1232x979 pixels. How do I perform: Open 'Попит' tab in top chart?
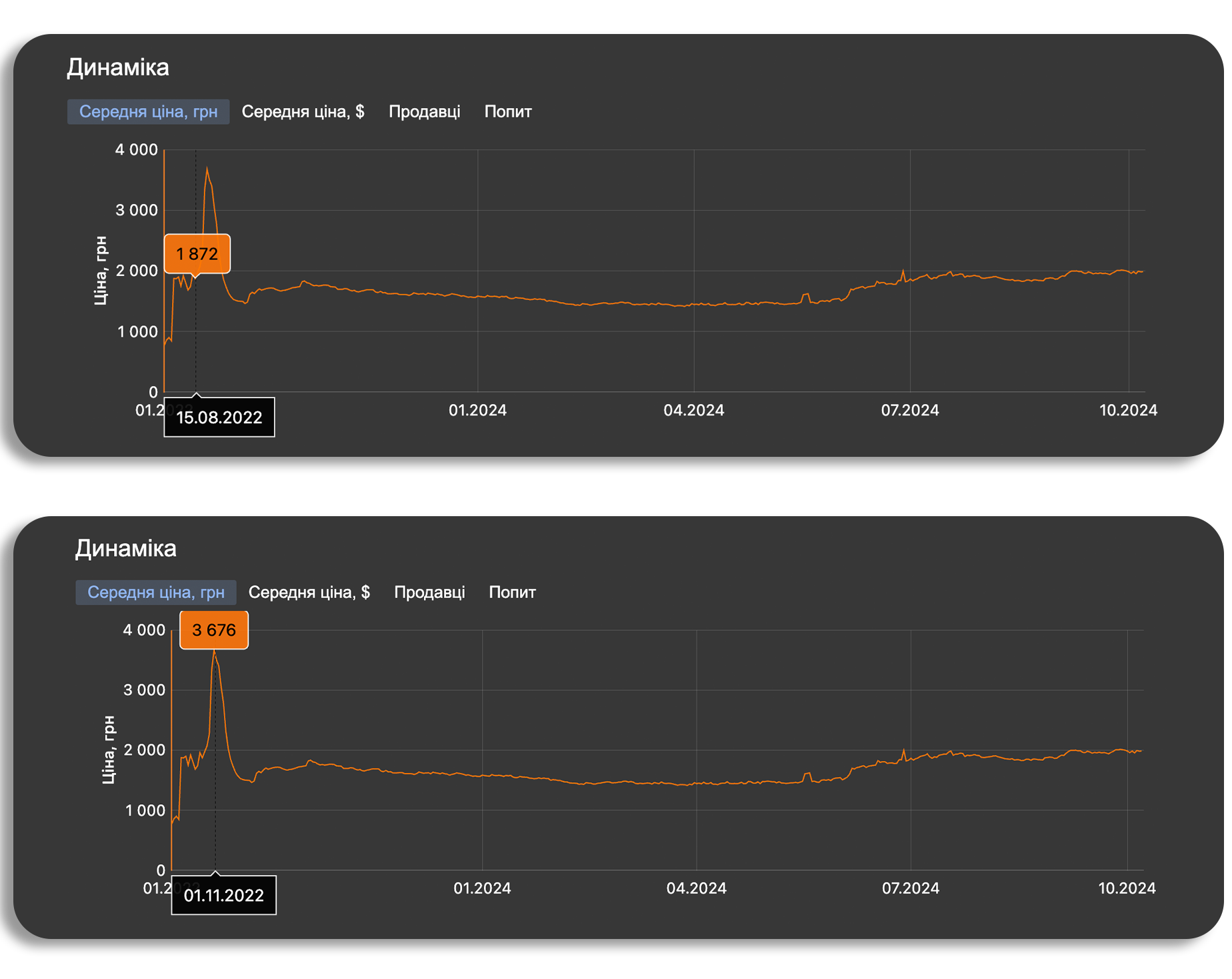507,111
